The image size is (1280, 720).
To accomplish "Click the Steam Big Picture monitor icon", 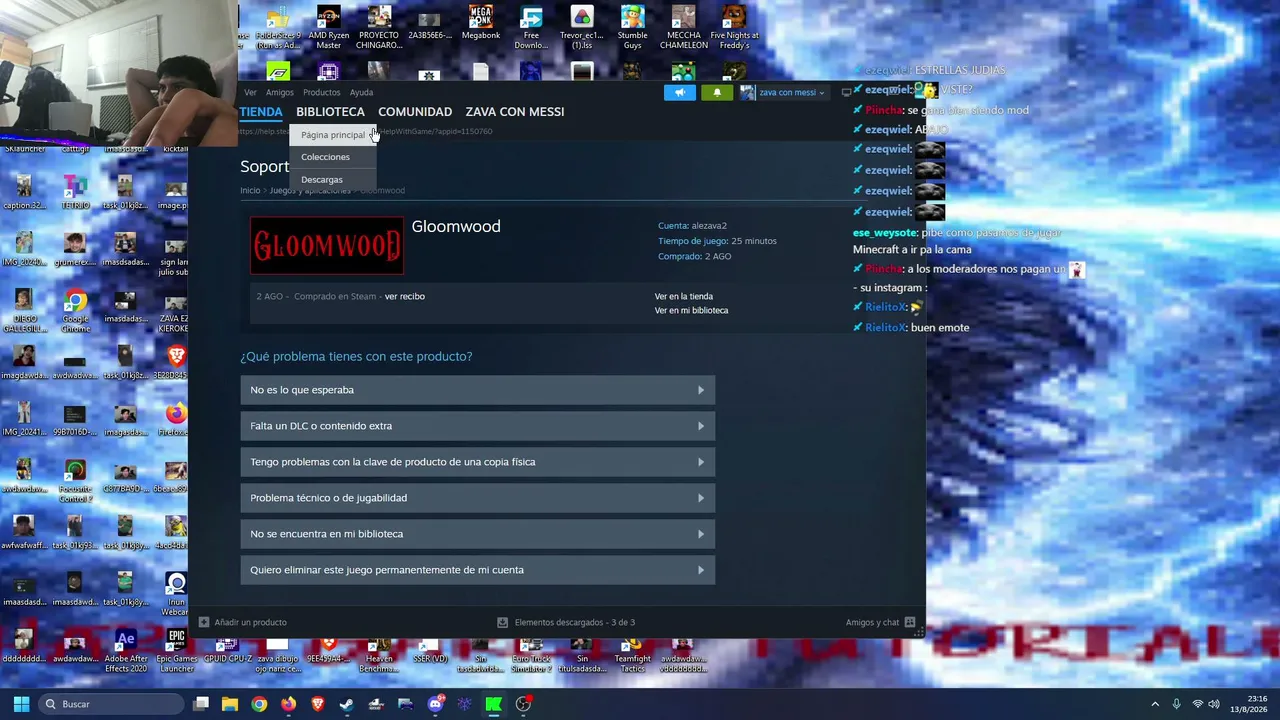I will pyautogui.click(x=846, y=92).
